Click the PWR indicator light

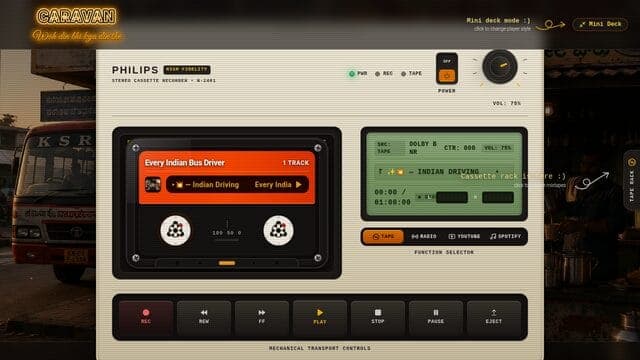pyautogui.click(x=351, y=73)
